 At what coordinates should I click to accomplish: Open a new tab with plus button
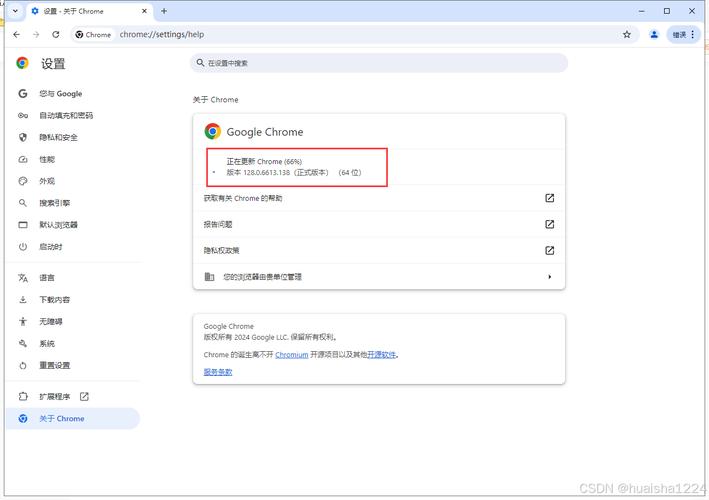point(164,11)
